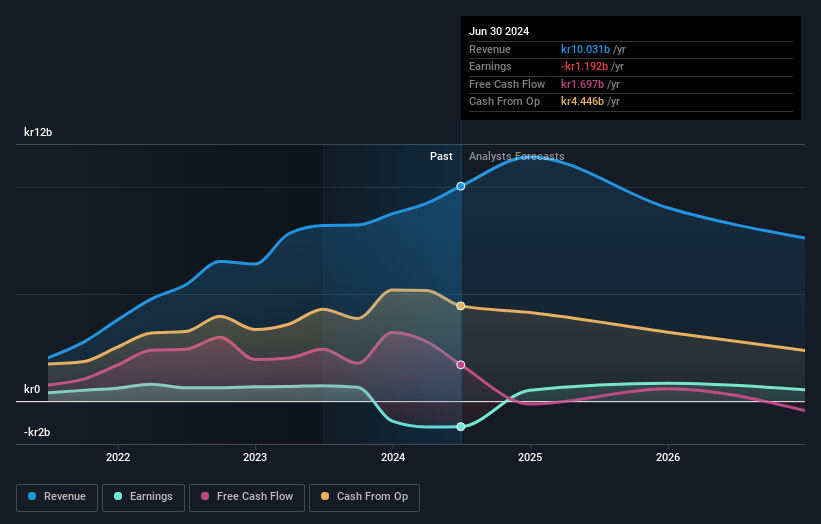Screen dimensions: 821x524
Task: Click the kr1.697b free cash flow value
Action: tap(582, 84)
